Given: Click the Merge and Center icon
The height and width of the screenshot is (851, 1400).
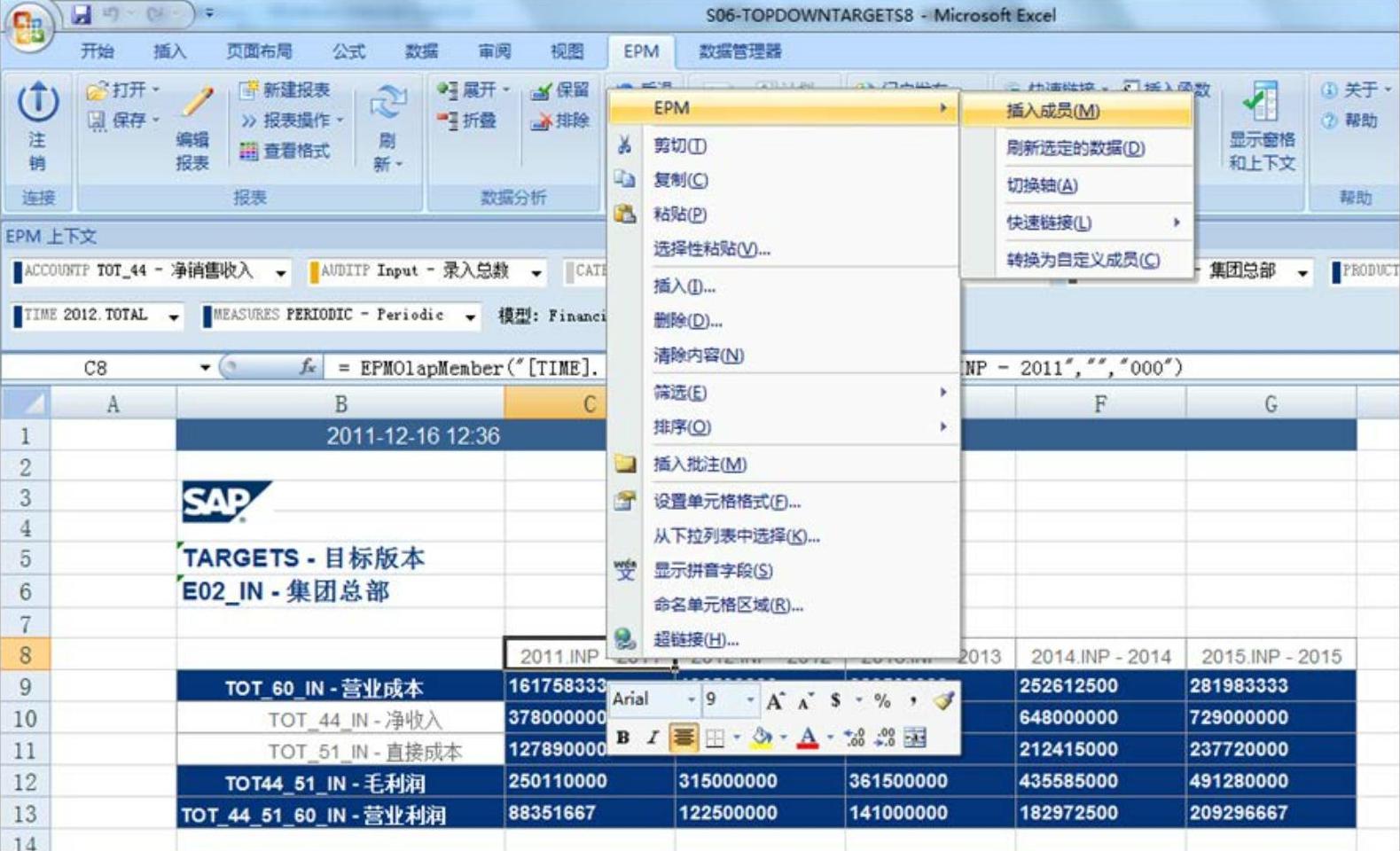Looking at the screenshot, I should (x=915, y=738).
